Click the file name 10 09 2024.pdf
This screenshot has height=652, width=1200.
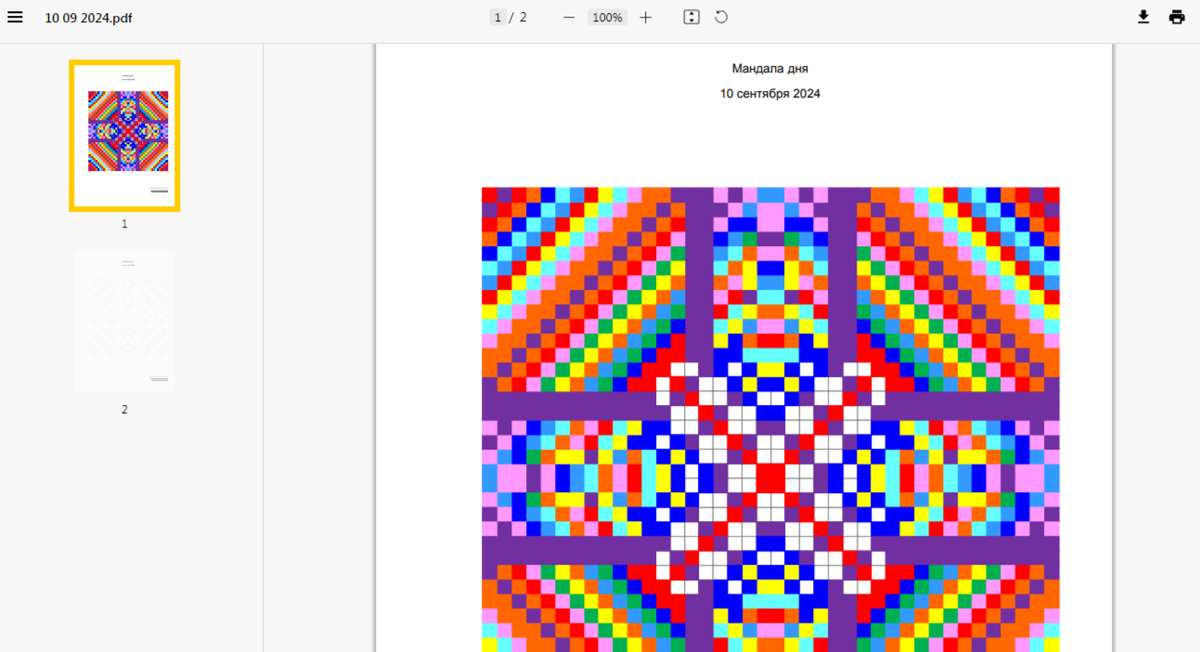click(88, 18)
